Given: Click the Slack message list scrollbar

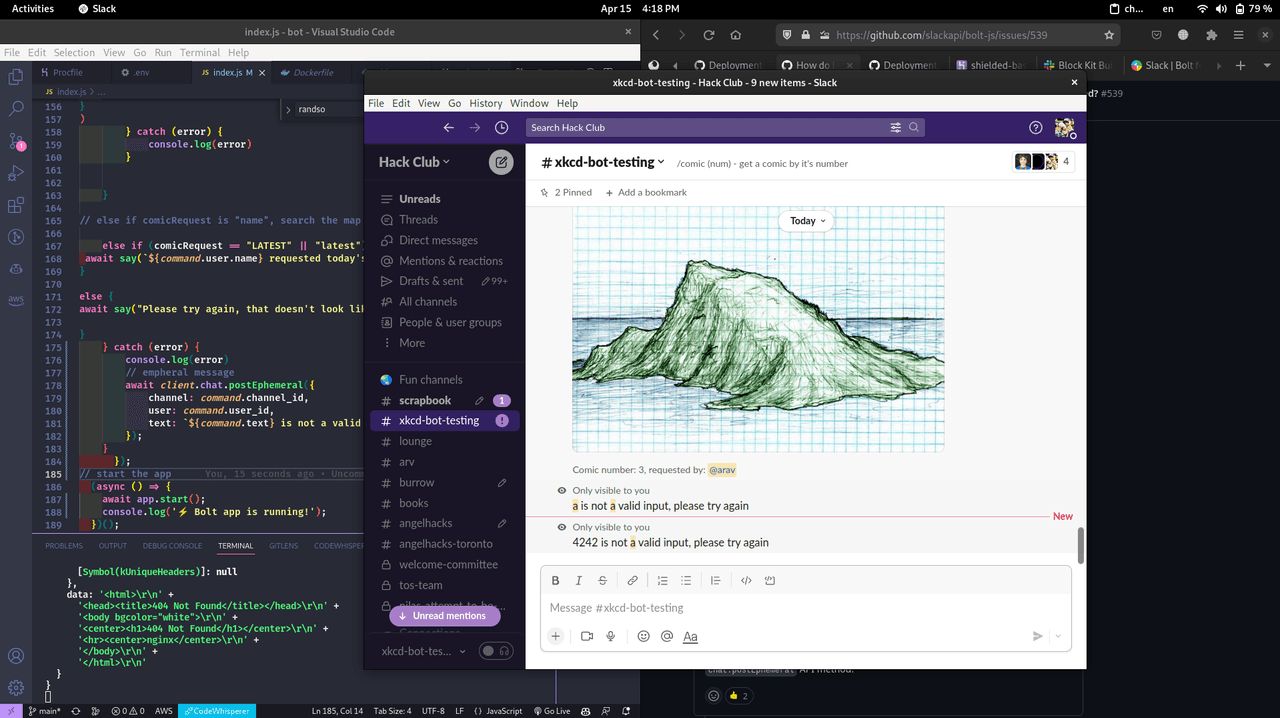Looking at the screenshot, I should point(1080,545).
